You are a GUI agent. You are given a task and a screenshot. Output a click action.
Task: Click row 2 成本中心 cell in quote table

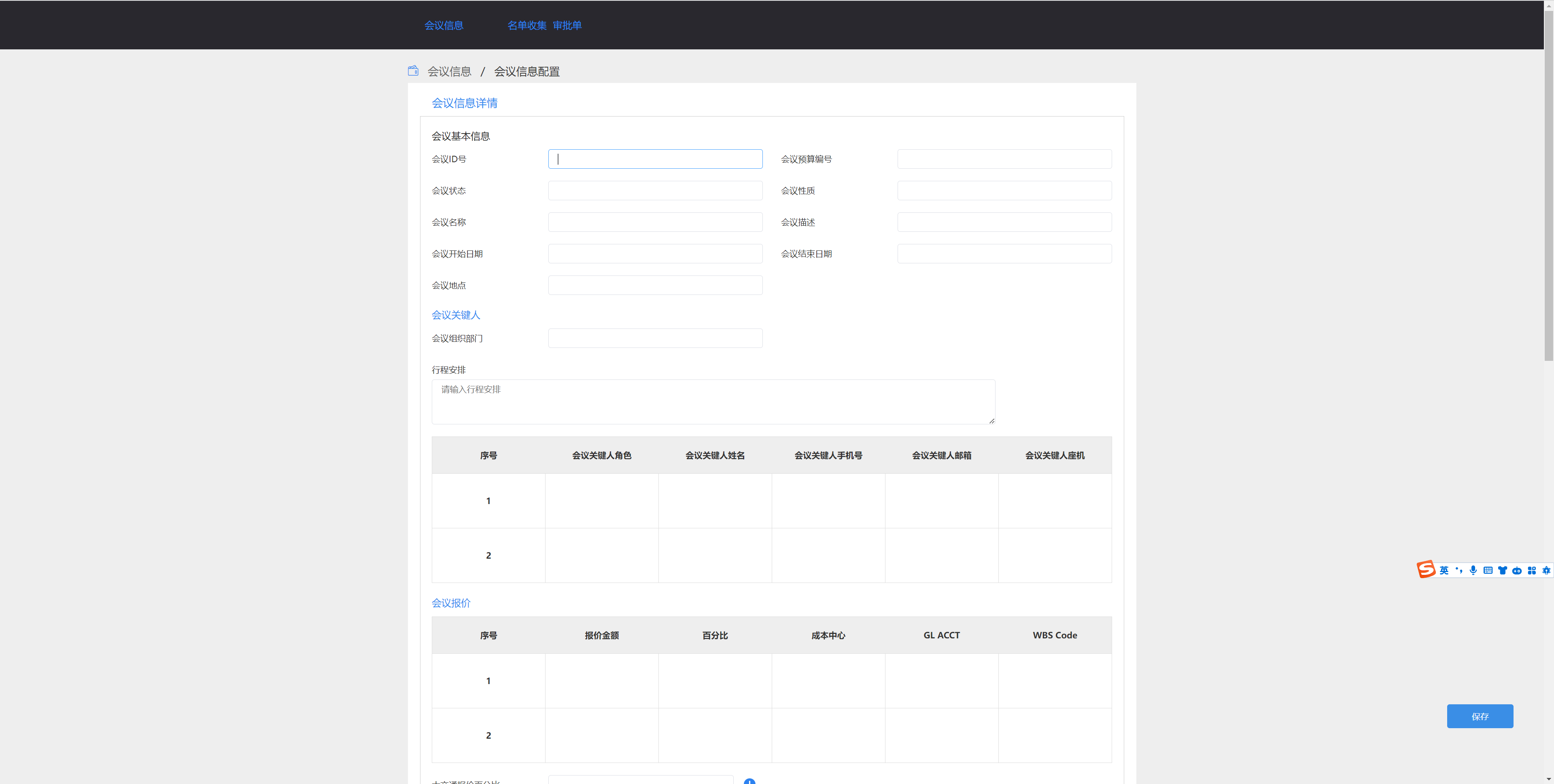828,735
